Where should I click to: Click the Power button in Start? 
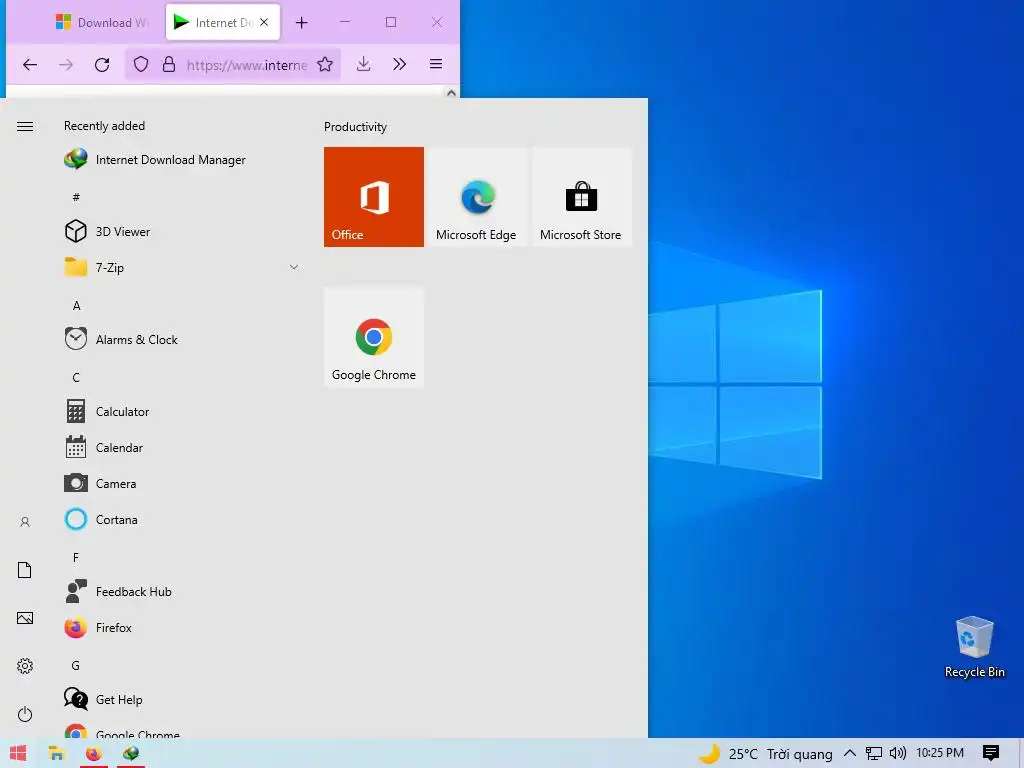click(x=25, y=714)
